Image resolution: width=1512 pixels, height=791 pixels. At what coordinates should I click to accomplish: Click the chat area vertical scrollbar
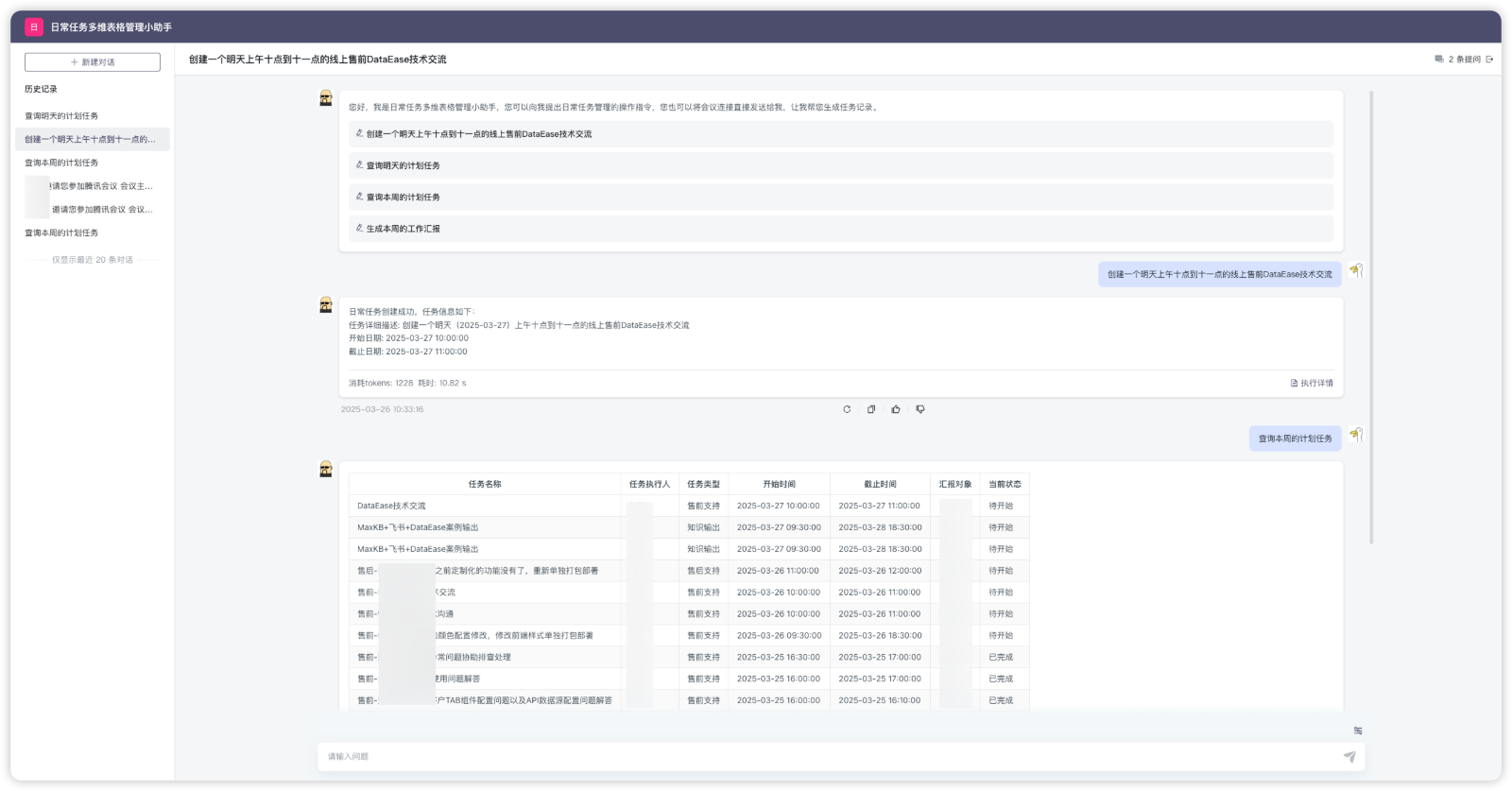1371,317
